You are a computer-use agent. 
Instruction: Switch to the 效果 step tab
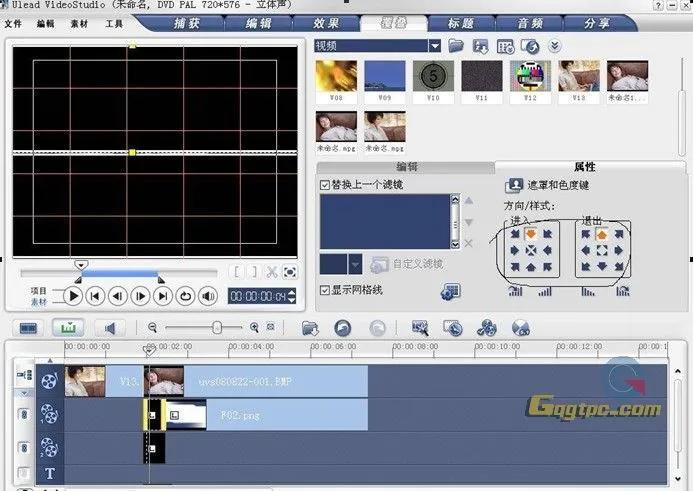tap(324, 23)
